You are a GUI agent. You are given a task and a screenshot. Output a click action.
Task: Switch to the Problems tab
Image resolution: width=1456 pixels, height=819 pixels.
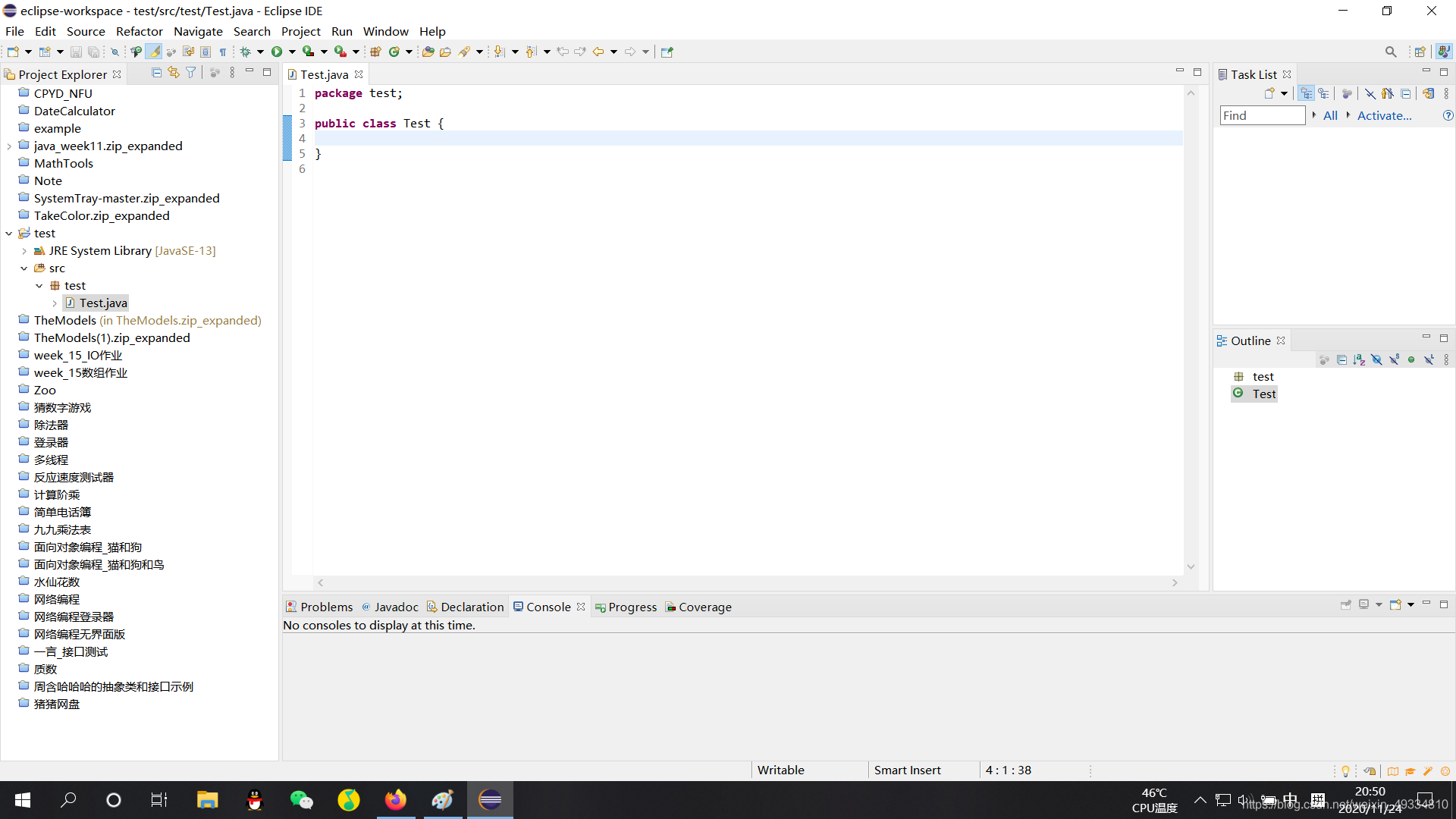(326, 607)
